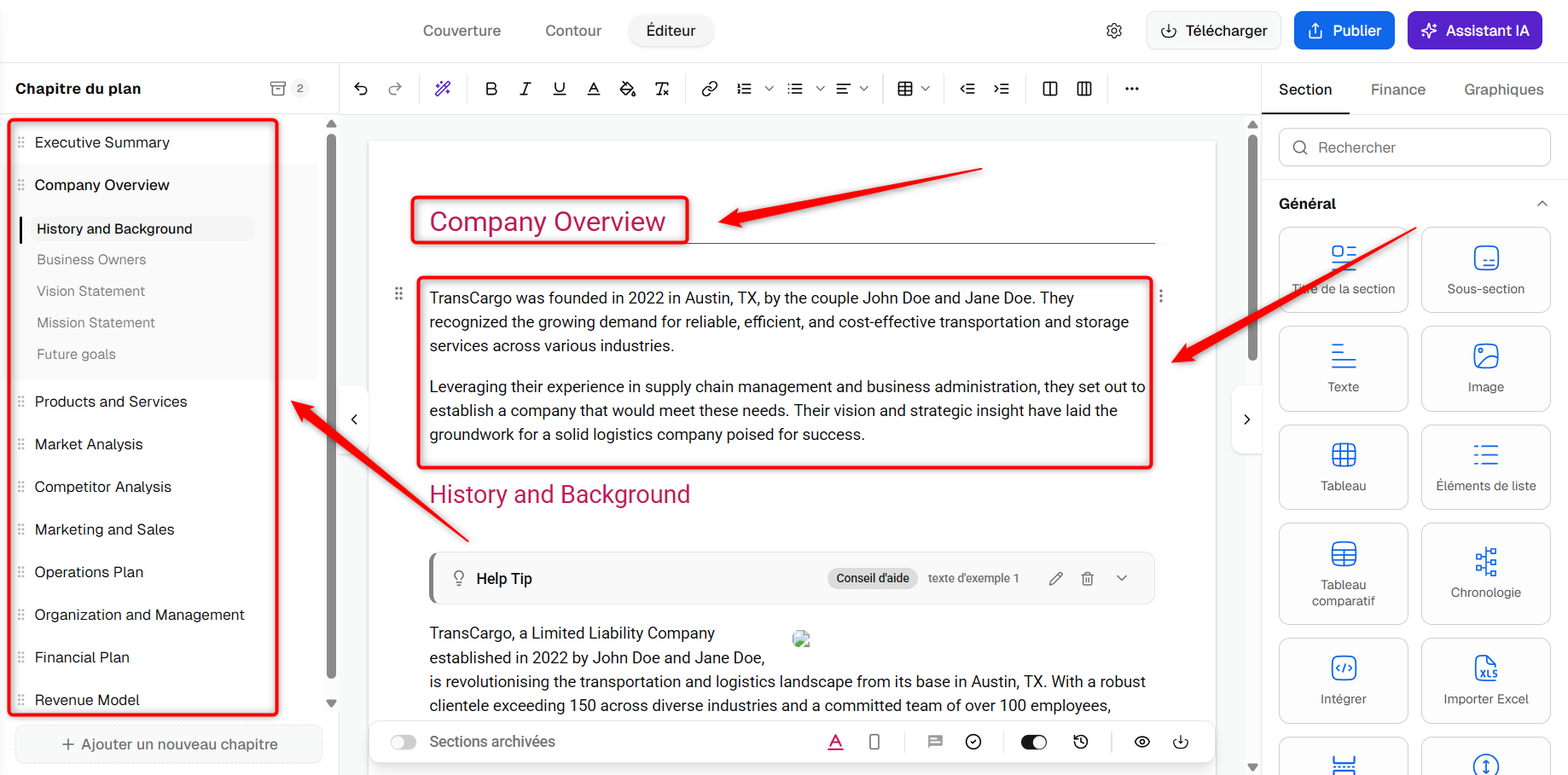
Task: Increase the indent level
Action: [x=1002, y=89]
